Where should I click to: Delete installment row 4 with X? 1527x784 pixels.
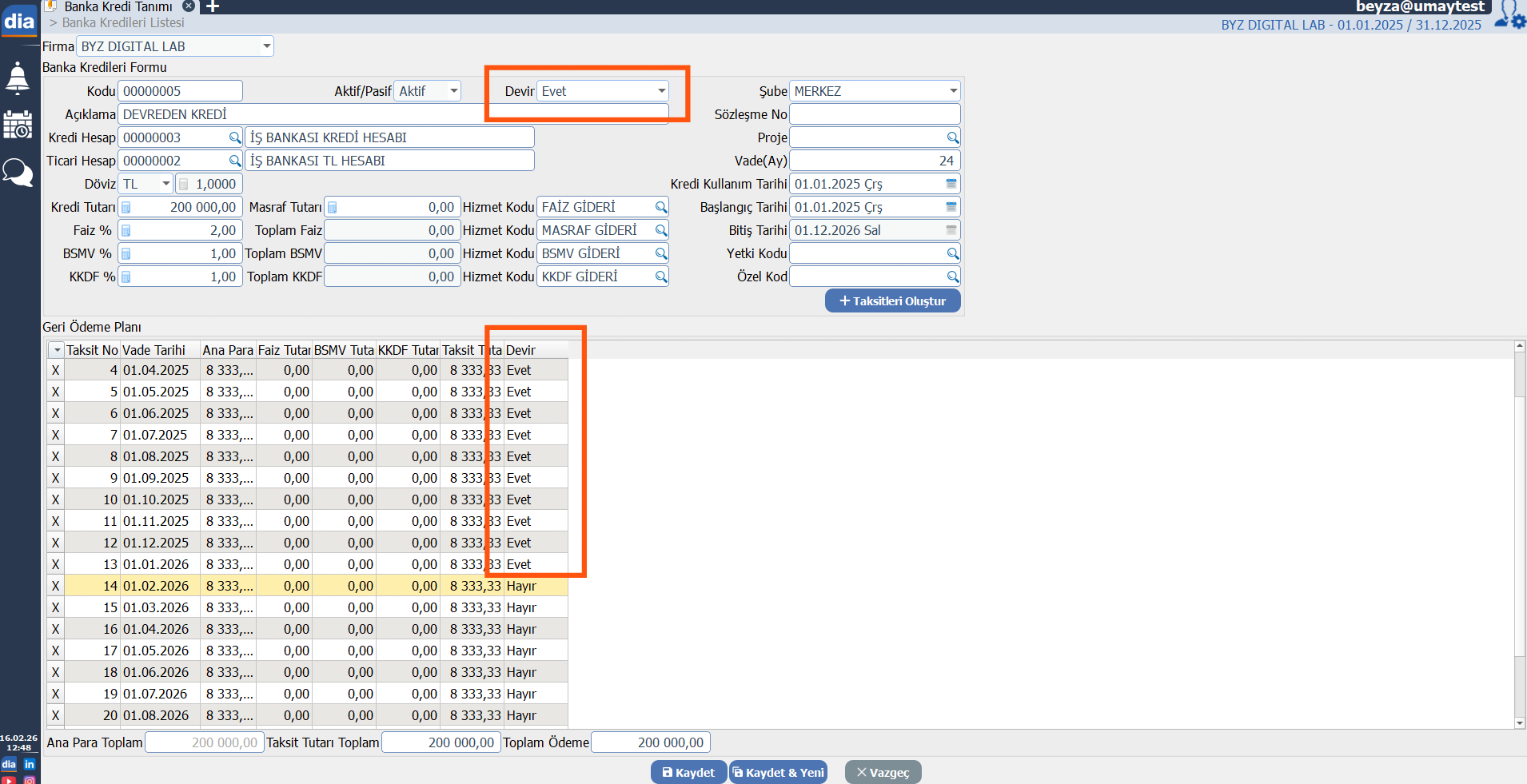(55, 370)
